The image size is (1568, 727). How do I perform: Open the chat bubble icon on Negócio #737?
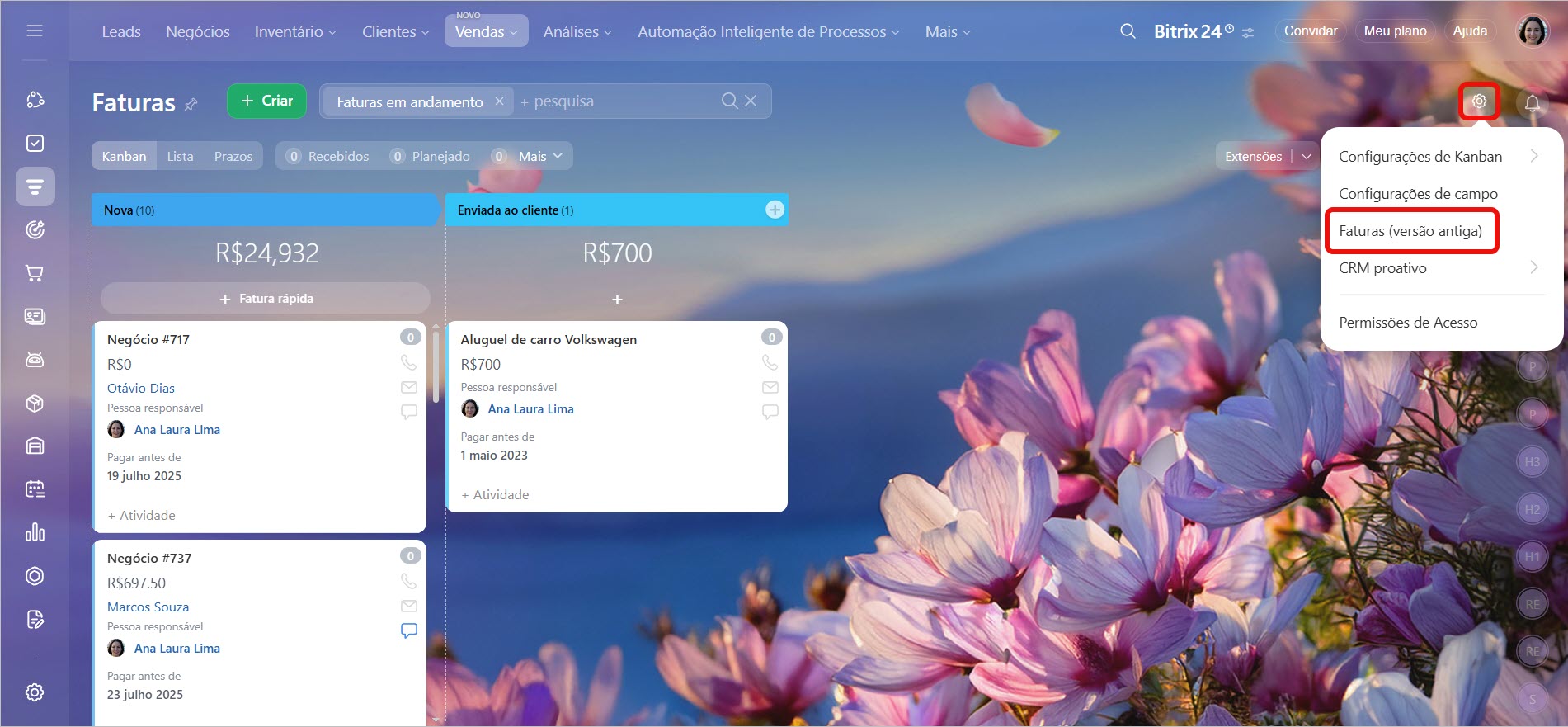tap(408, 630)
